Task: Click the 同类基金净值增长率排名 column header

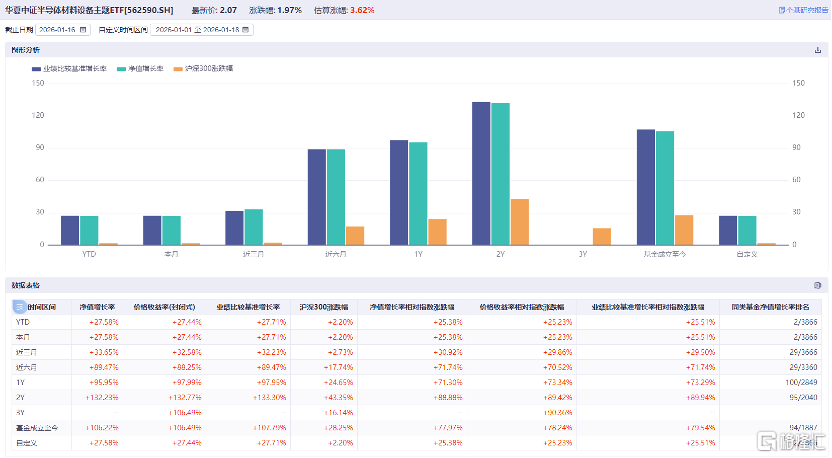Action: [x=770, y=307]
